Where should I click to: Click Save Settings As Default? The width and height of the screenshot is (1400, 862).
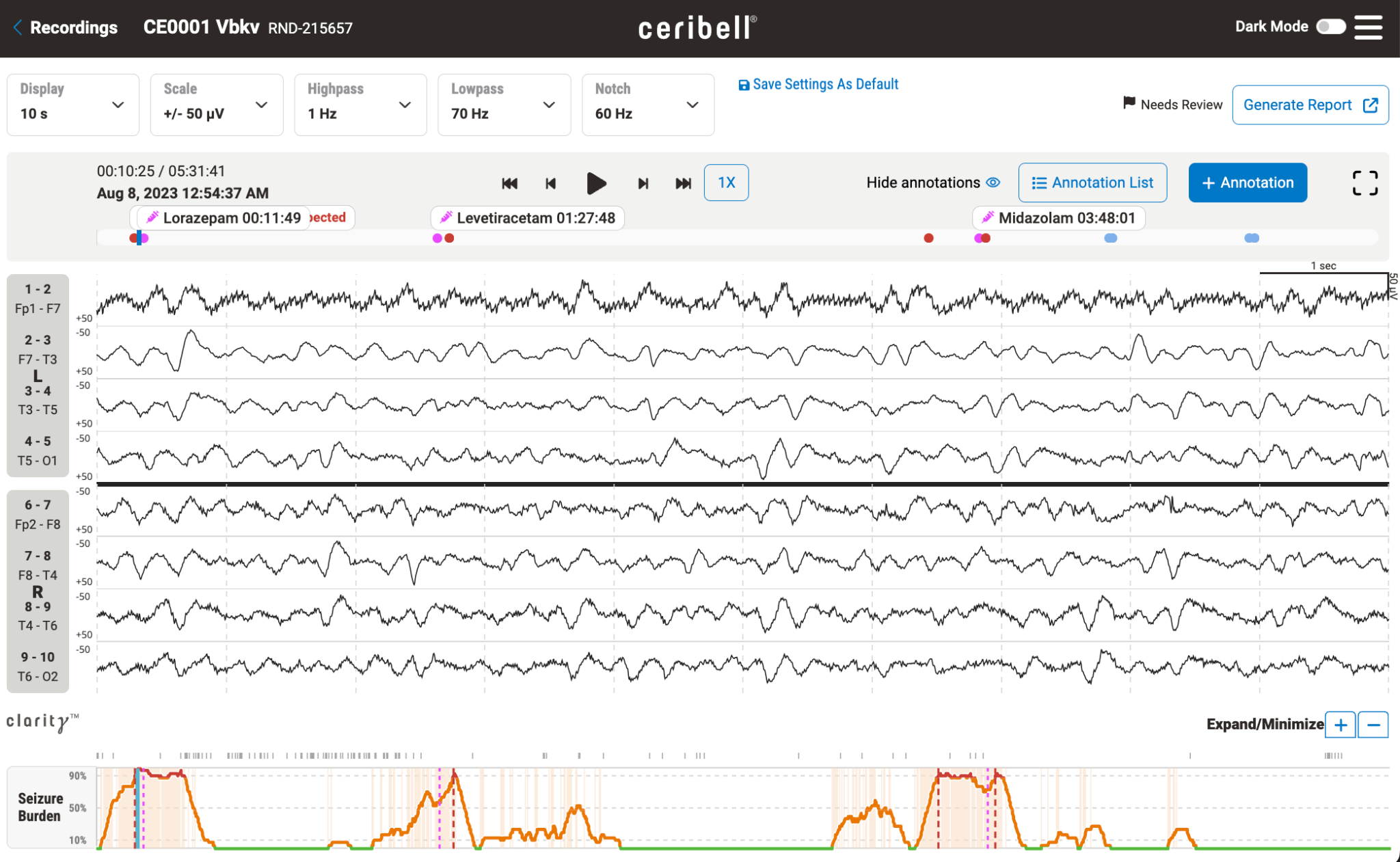818,84
